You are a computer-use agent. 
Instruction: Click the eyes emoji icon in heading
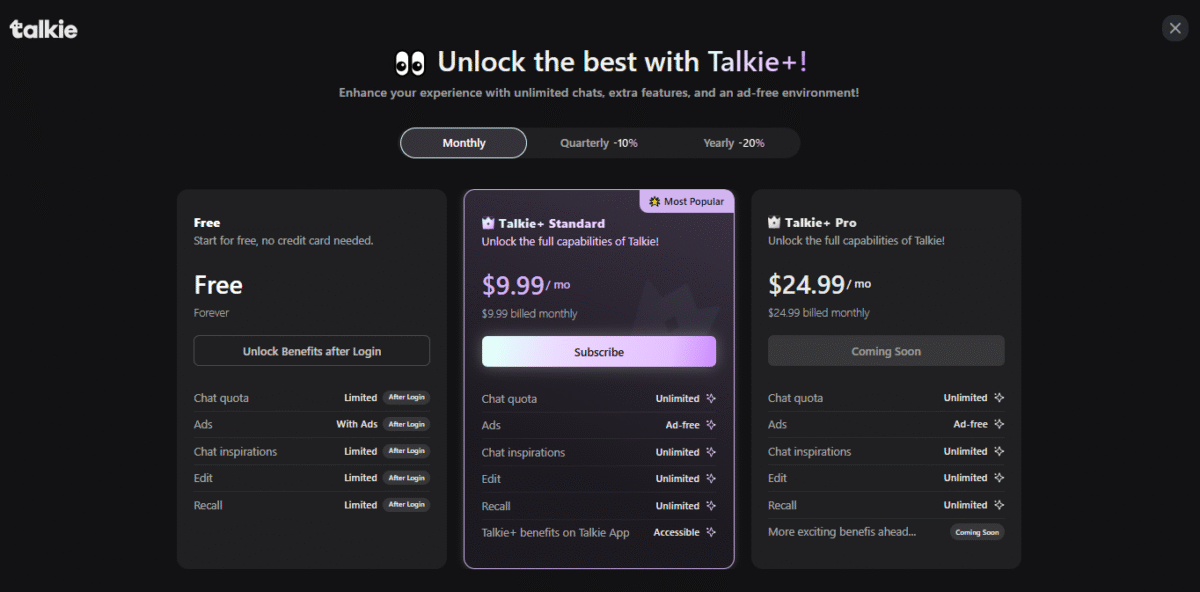click(410, 63)
